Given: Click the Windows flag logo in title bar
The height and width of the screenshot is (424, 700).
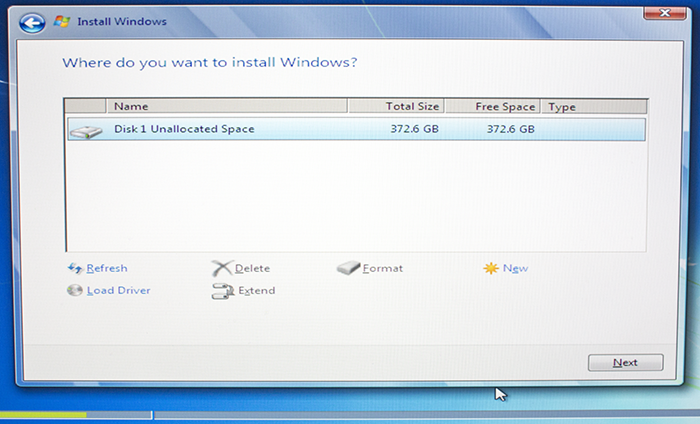Looking at the screenshot, I should tap(62, 21).
